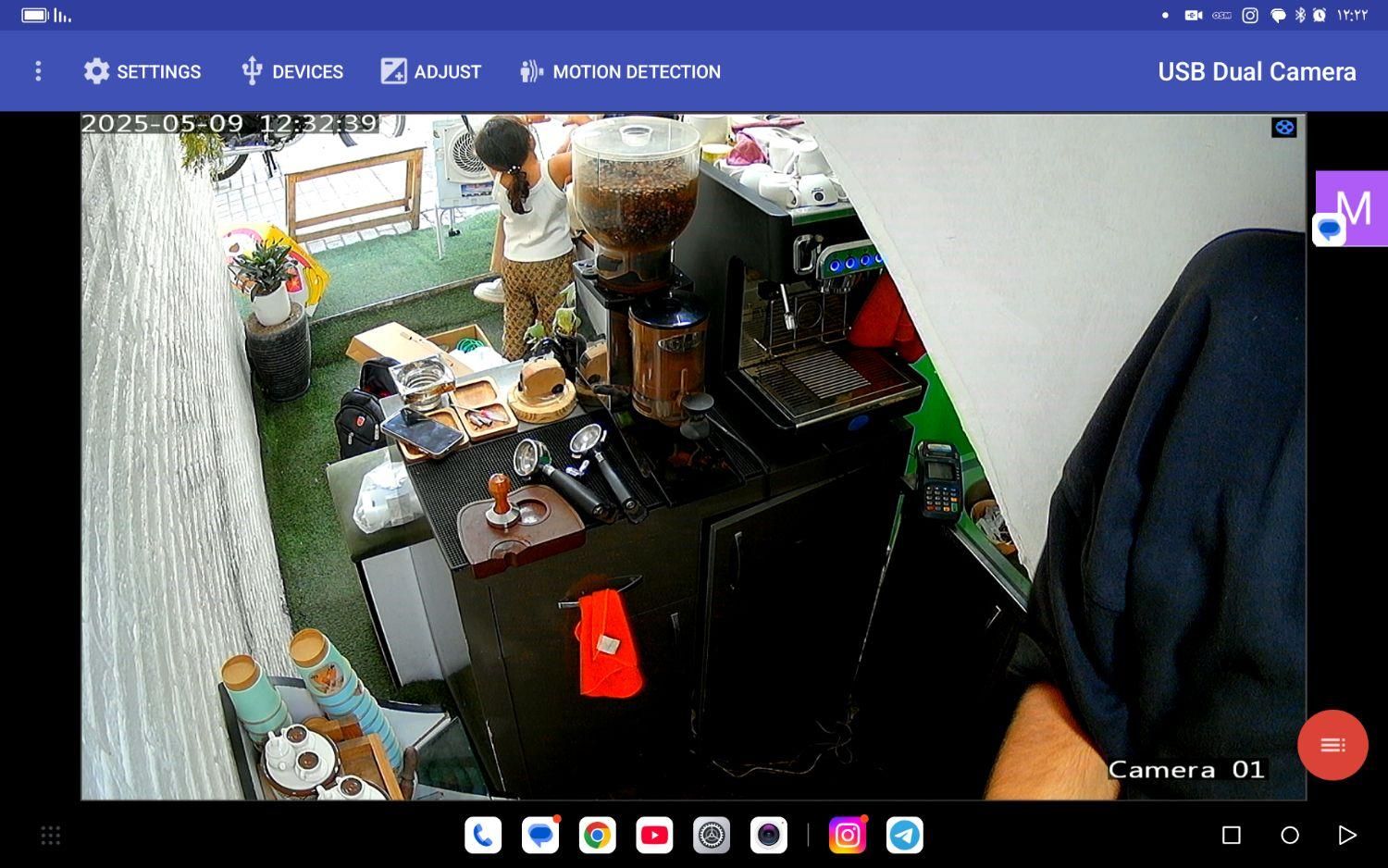Launch the Phone app from dock
Image resolution: width=1388 pixels, height=868 pixels.
click(x=483, y=836)
